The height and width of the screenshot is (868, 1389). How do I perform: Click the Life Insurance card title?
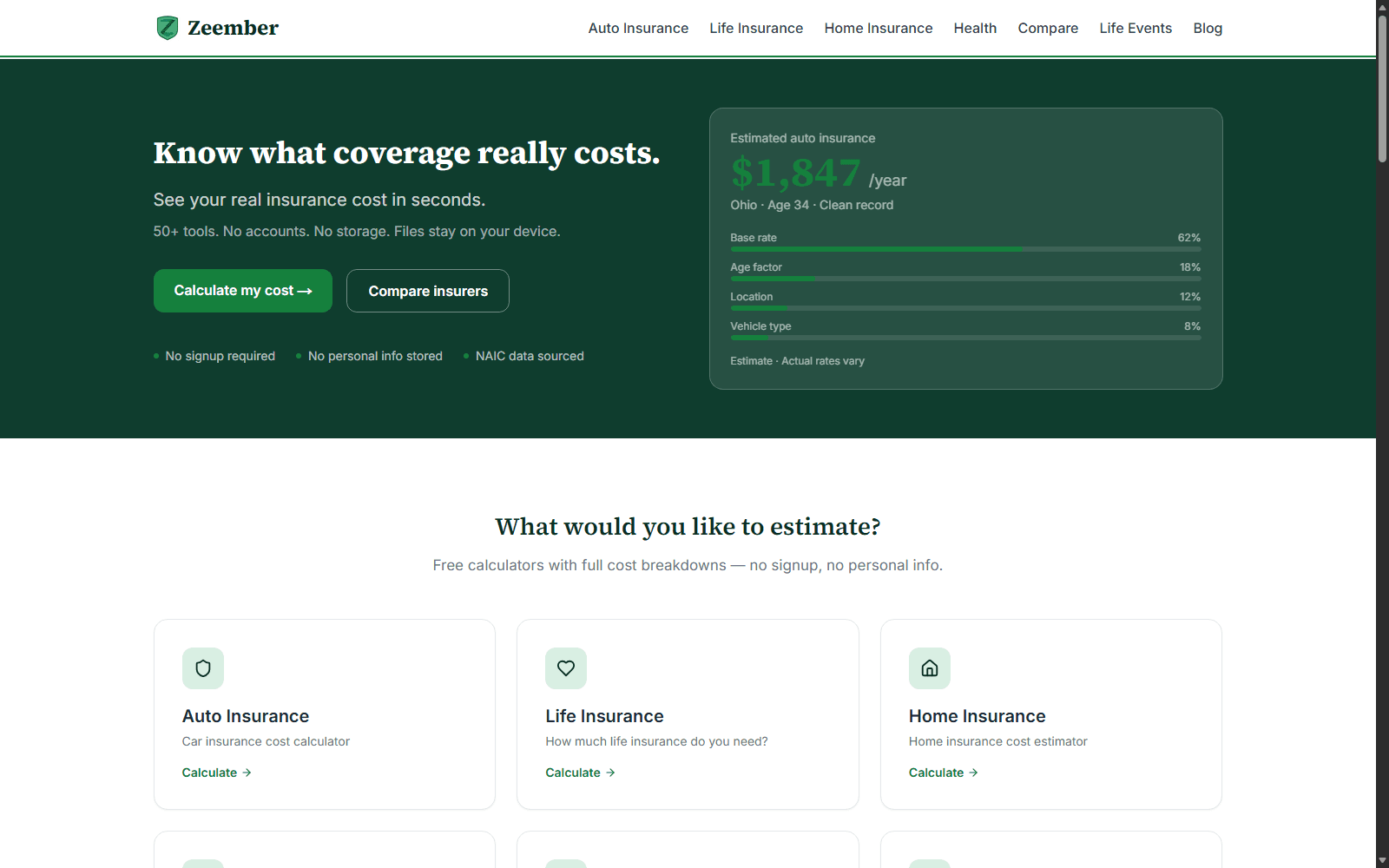pyautogui.click(x=604, y=716)
